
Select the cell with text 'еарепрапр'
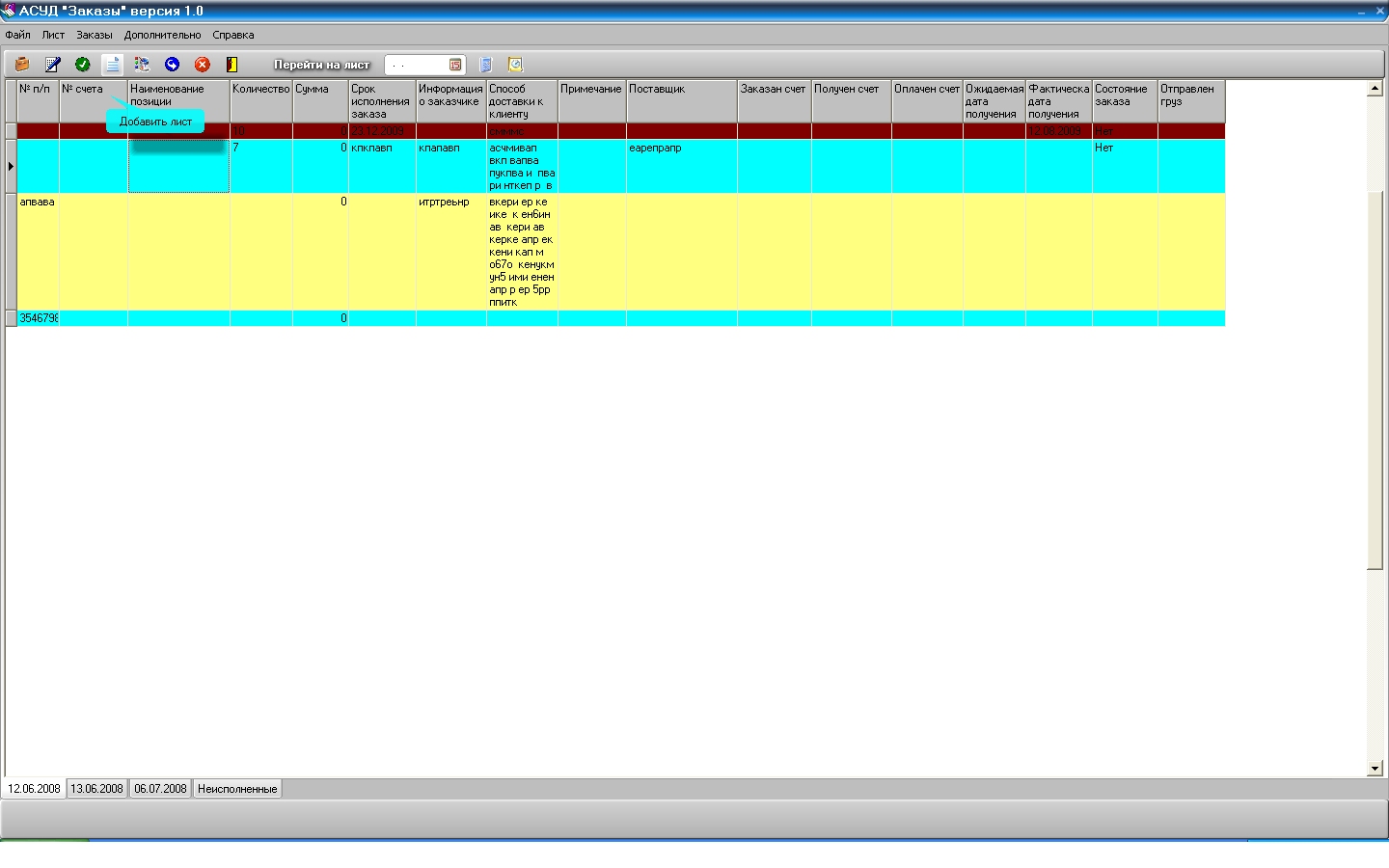pos(682,166)
